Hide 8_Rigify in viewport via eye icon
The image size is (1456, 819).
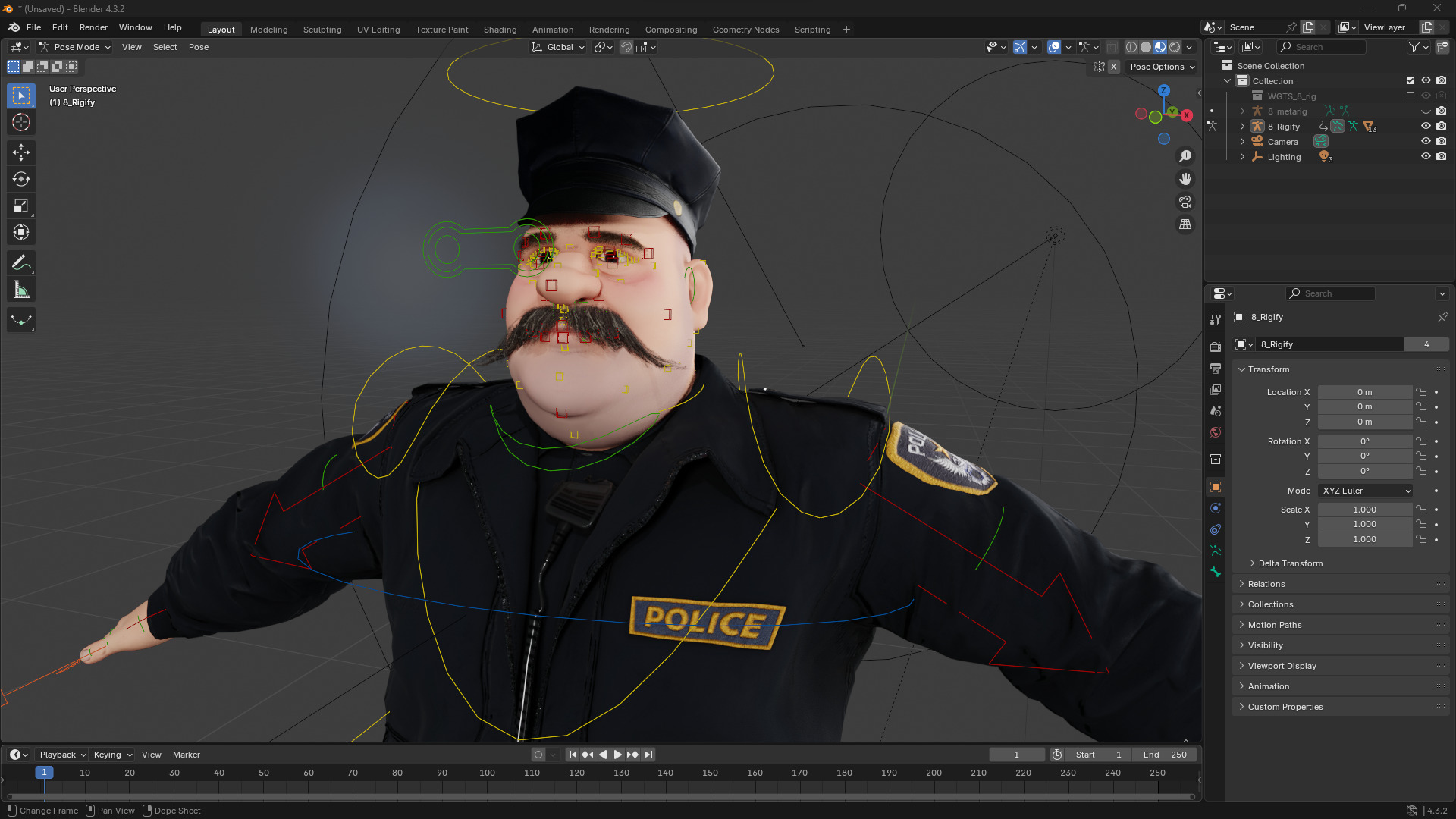(1426, 127)
